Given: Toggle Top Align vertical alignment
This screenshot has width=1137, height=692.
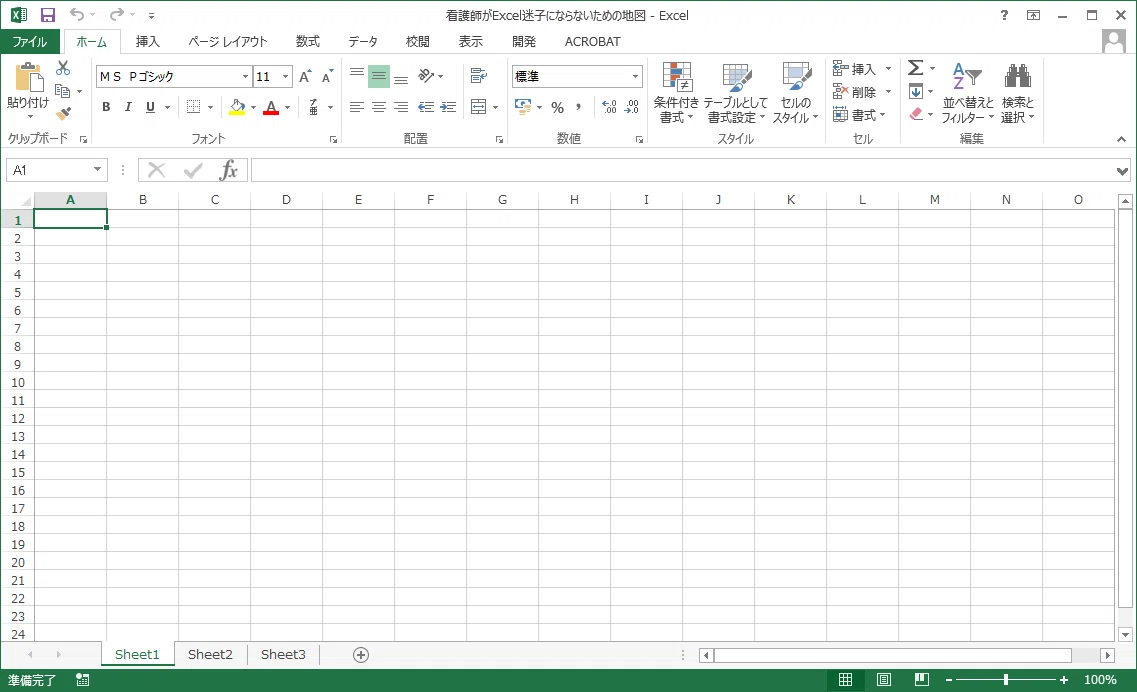Looking at the screenshot, I should tap(357, 75).
